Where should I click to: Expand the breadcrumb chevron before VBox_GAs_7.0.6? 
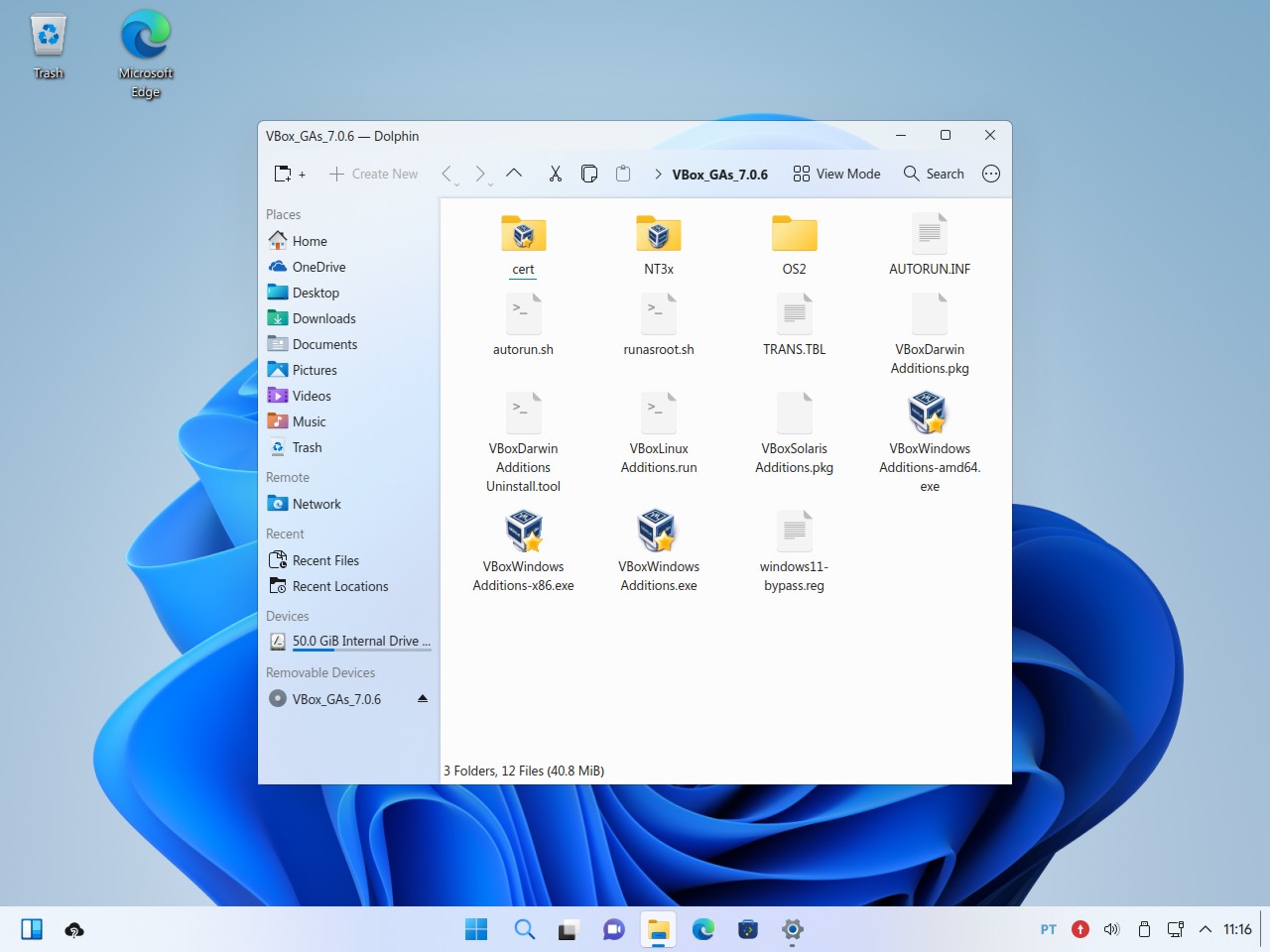tap(658, 174)
